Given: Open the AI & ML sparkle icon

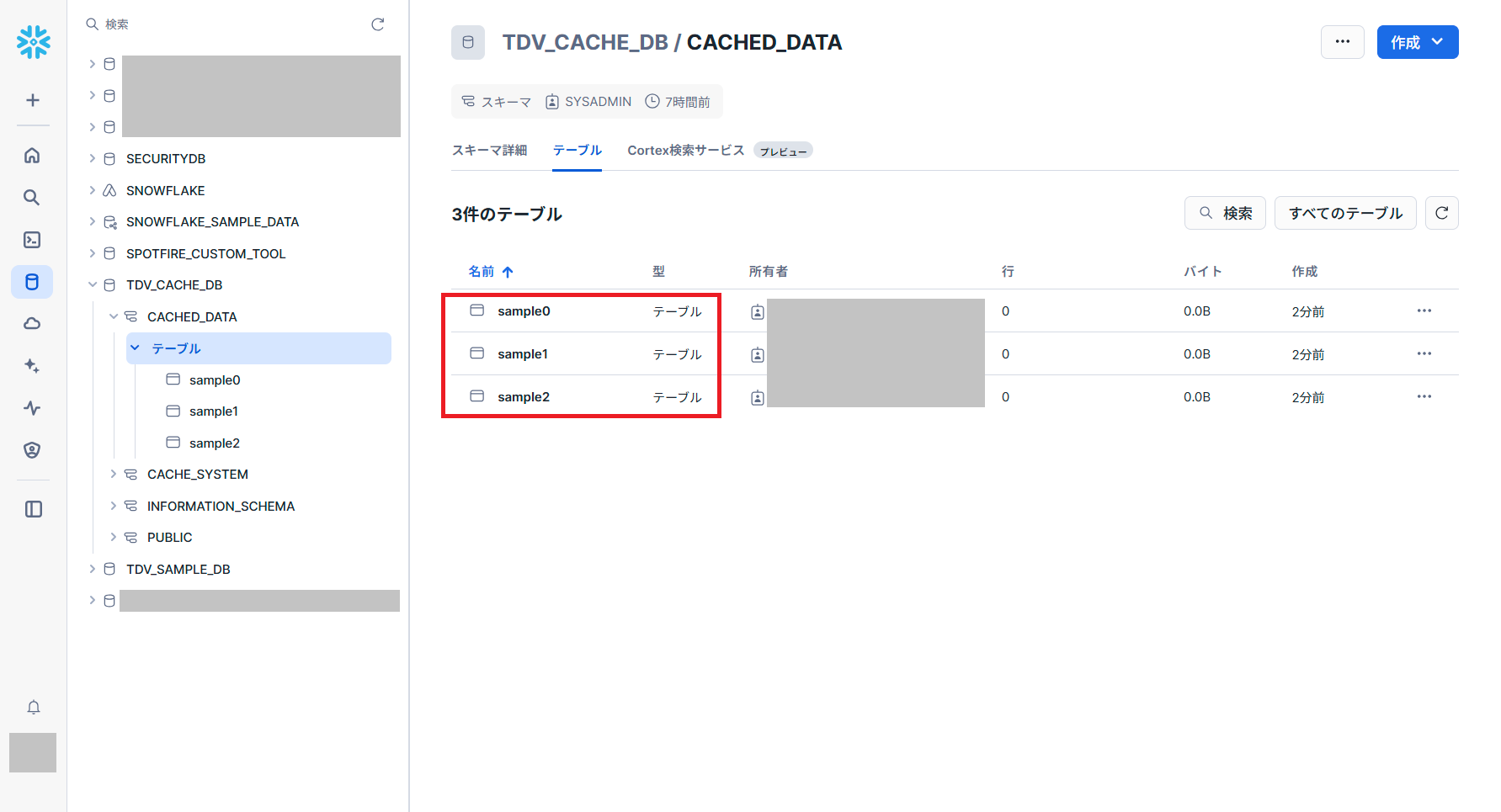Looking at the screenshot, I should coord(32,366).
